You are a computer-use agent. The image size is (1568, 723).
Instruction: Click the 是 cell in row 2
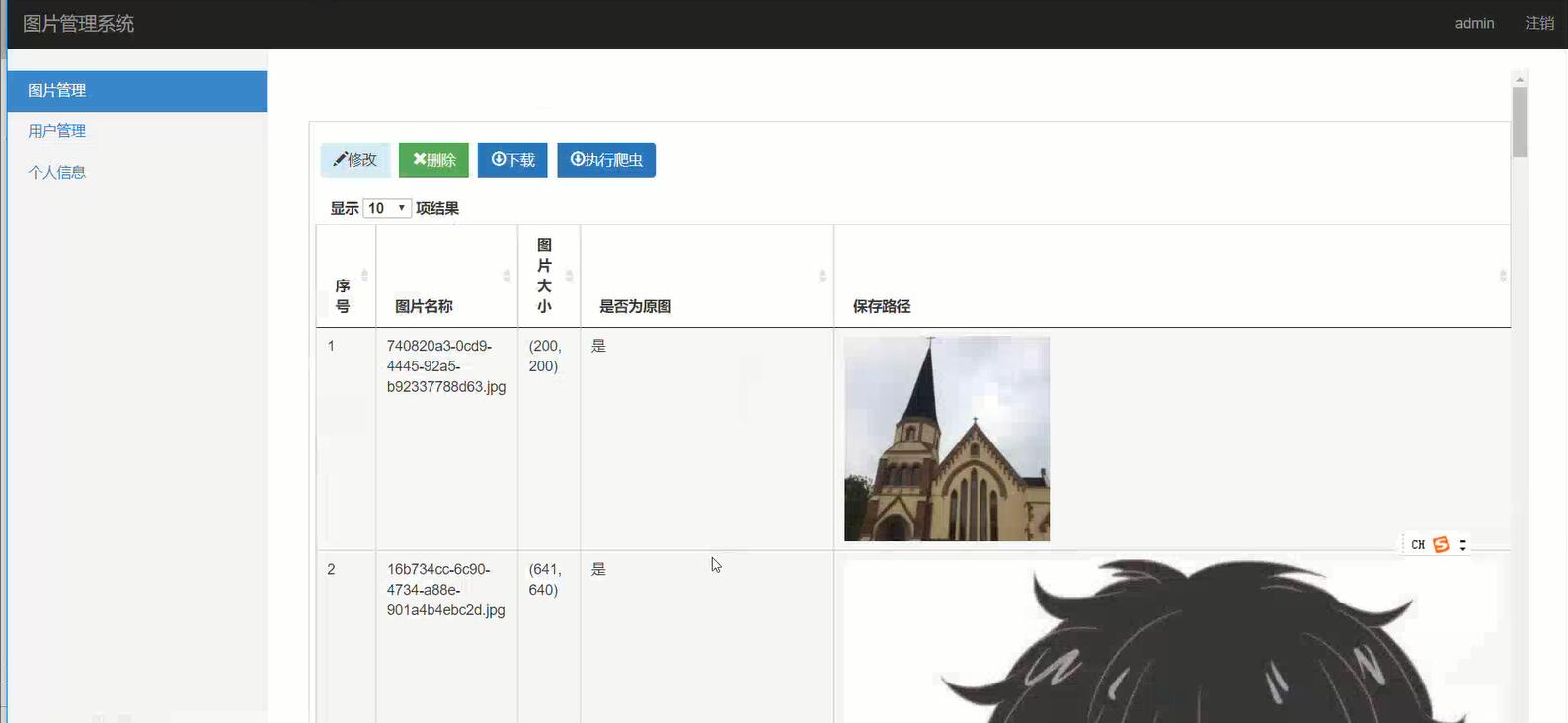click(x=707, y=637)
